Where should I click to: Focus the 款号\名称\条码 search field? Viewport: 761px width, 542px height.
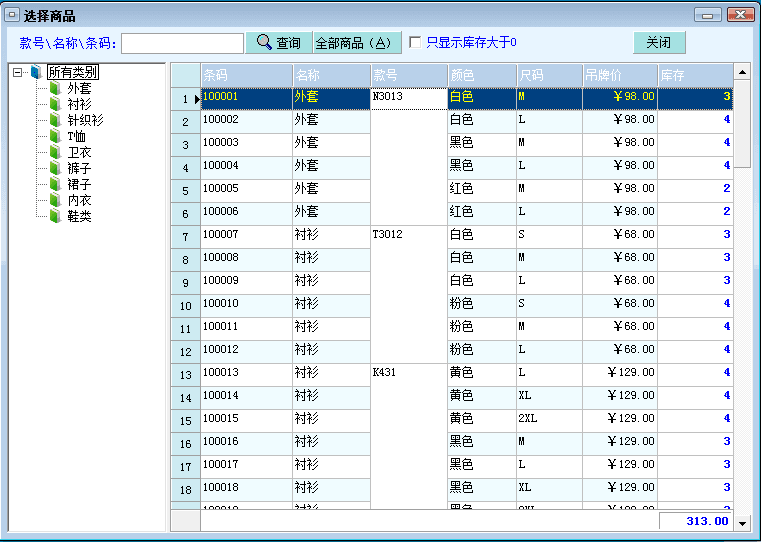pos(182,43)
